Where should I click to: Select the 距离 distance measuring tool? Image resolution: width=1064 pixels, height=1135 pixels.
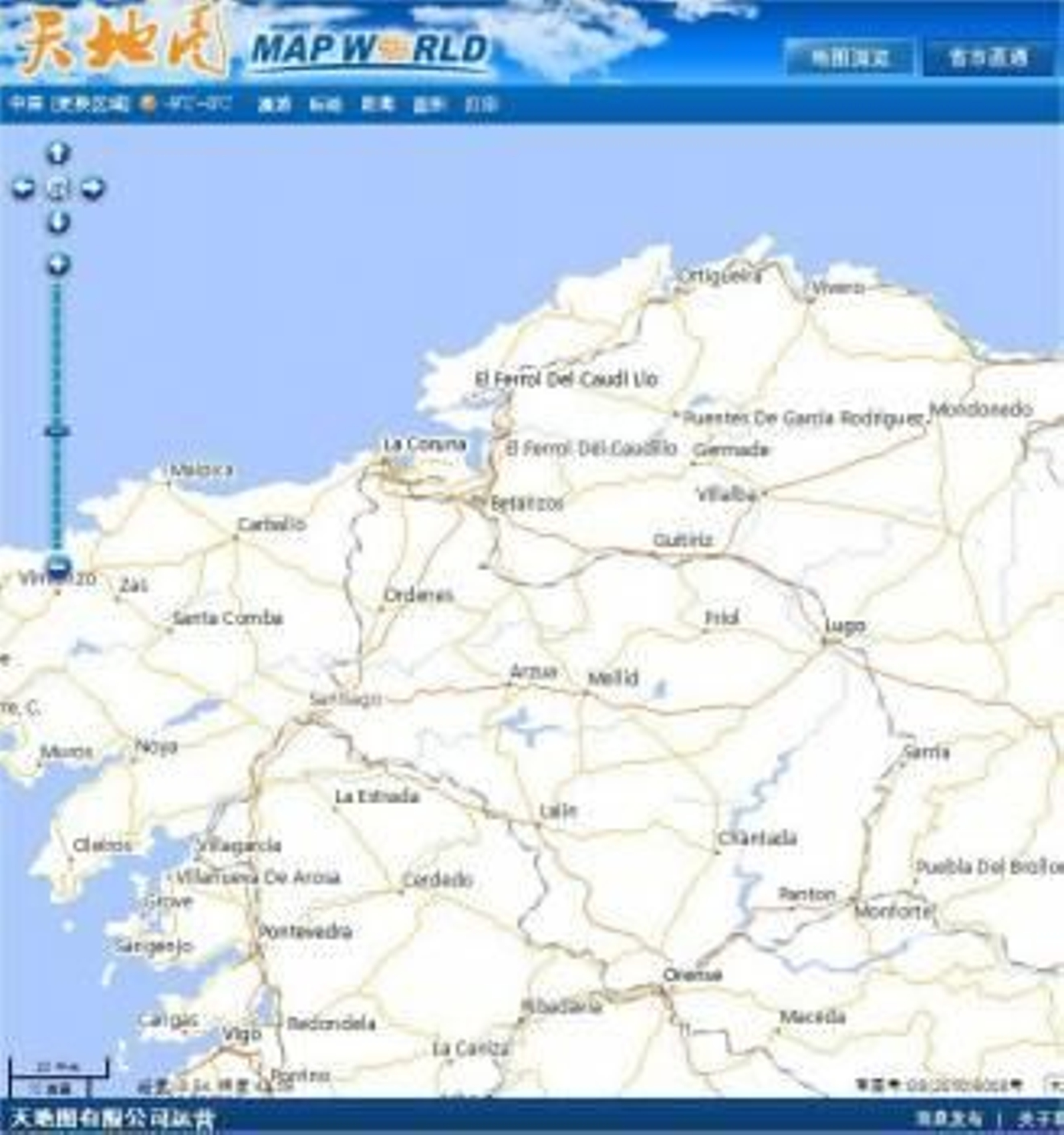pos(378,104)
